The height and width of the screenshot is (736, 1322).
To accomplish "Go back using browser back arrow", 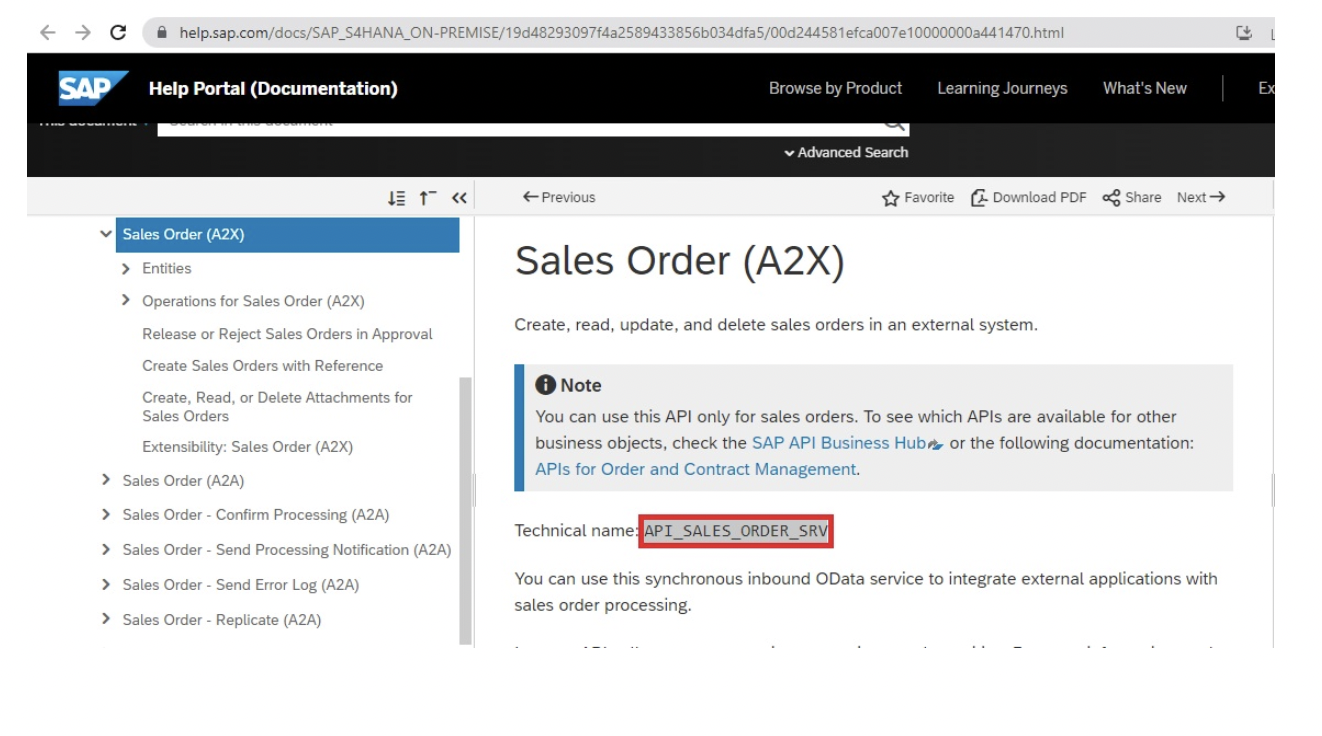I will [x=47, y=33].
